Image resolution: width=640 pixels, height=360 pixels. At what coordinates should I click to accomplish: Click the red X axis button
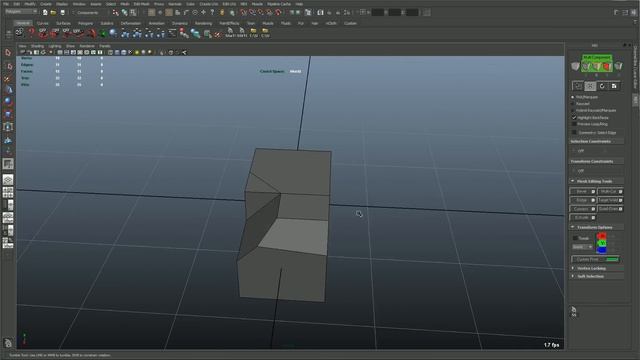[601, 236]
